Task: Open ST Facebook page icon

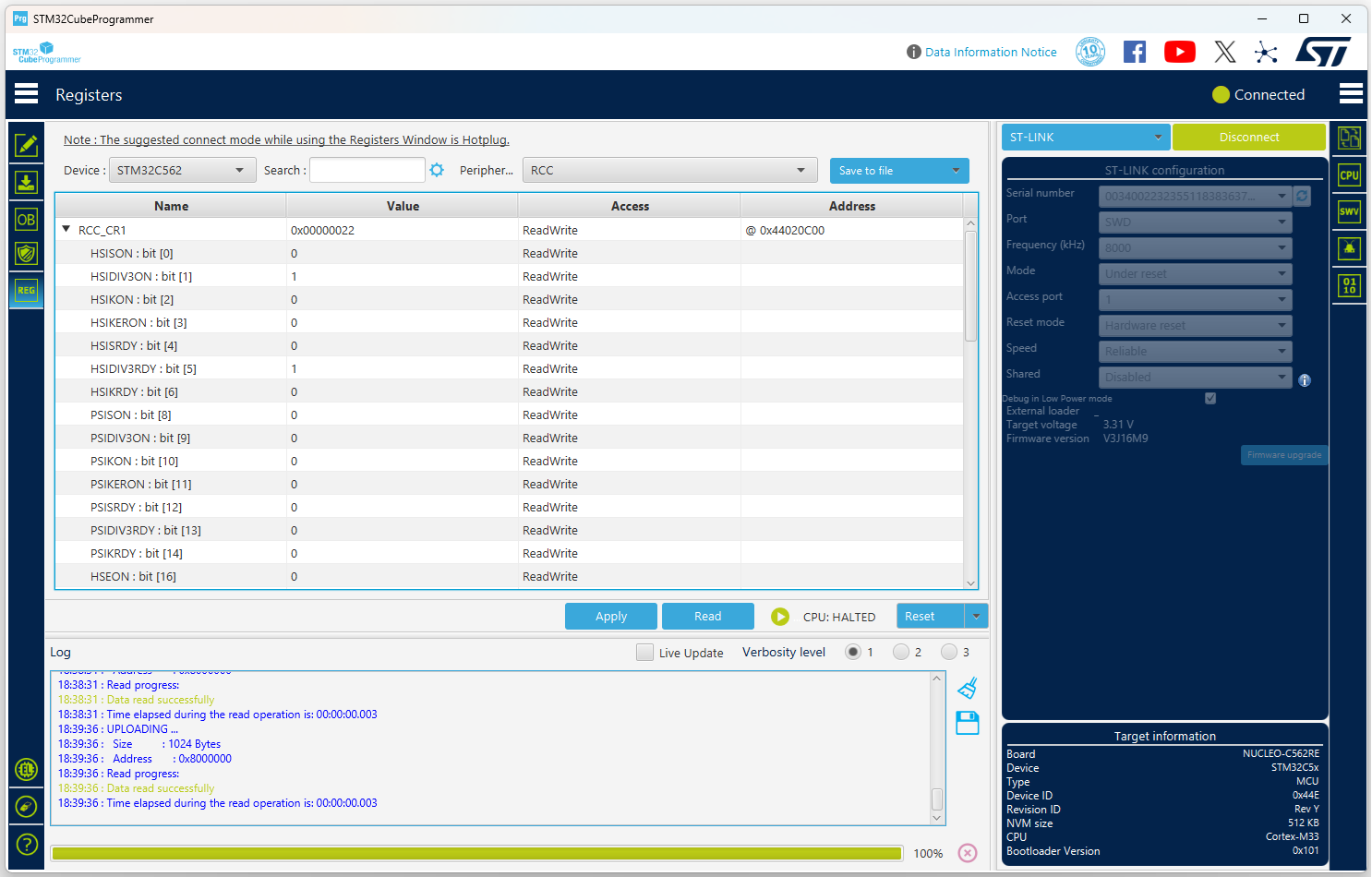Action: (x=1135, y=52)
